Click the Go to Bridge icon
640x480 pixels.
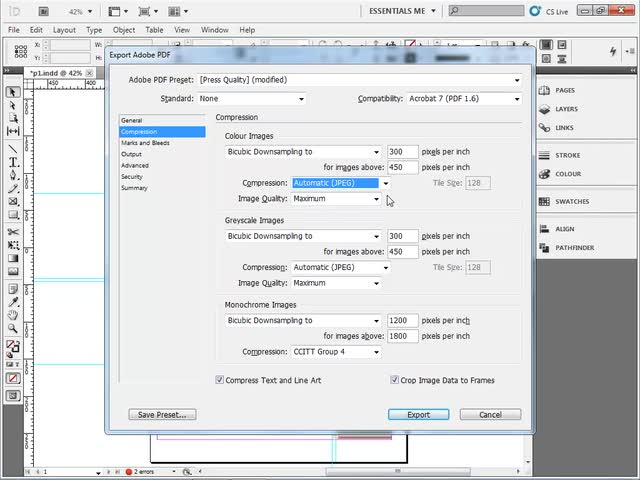(44, 11)
